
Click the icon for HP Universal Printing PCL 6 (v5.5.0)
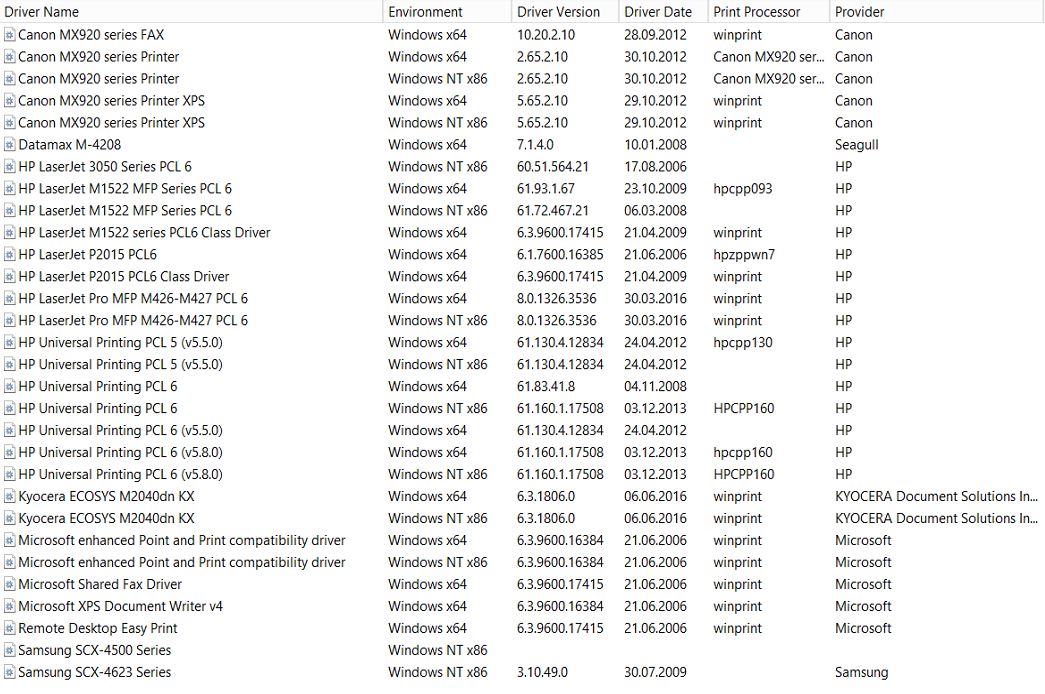[9, 431]
